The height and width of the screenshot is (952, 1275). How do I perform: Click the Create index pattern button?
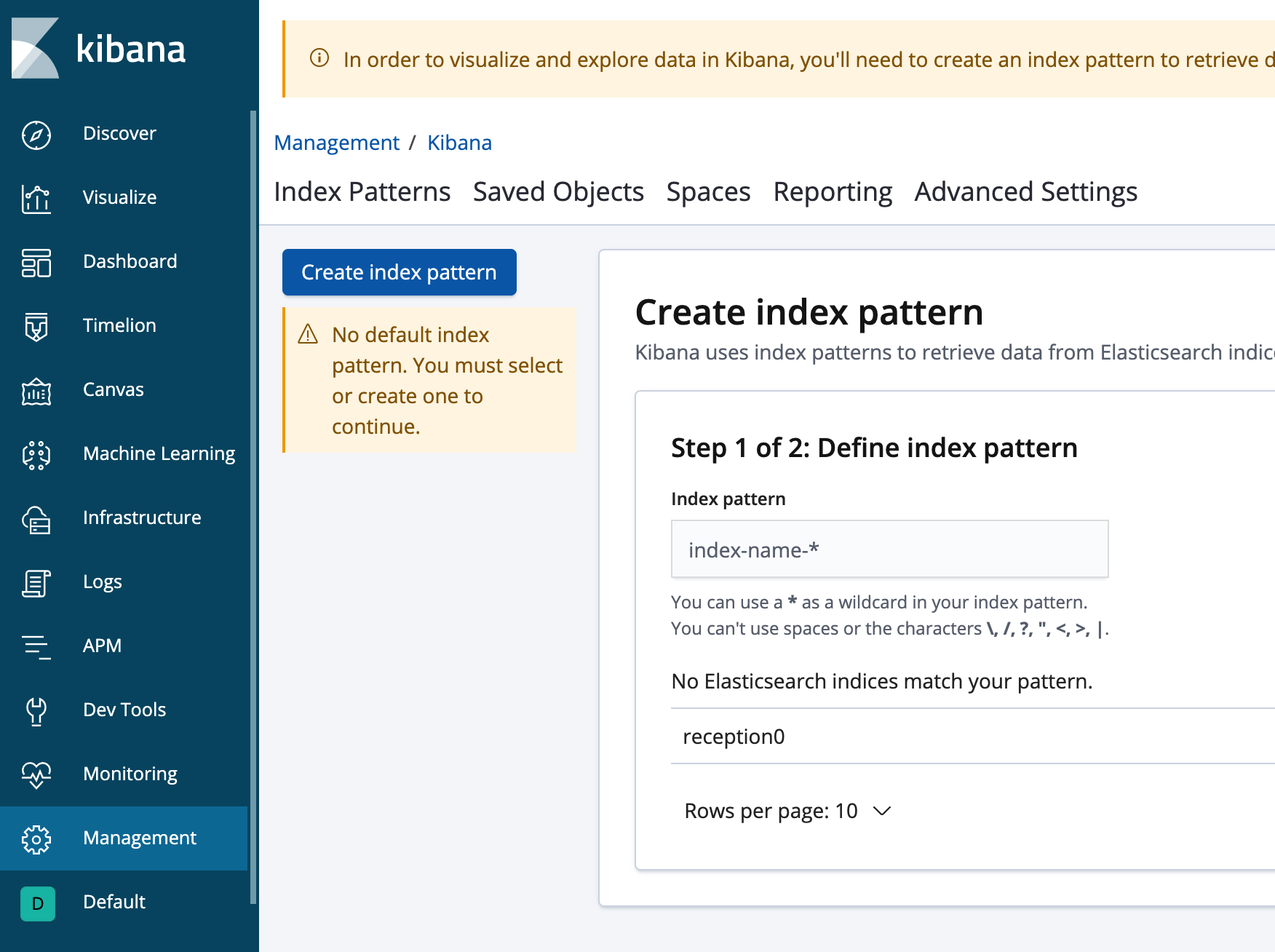[x=400, y=272]
